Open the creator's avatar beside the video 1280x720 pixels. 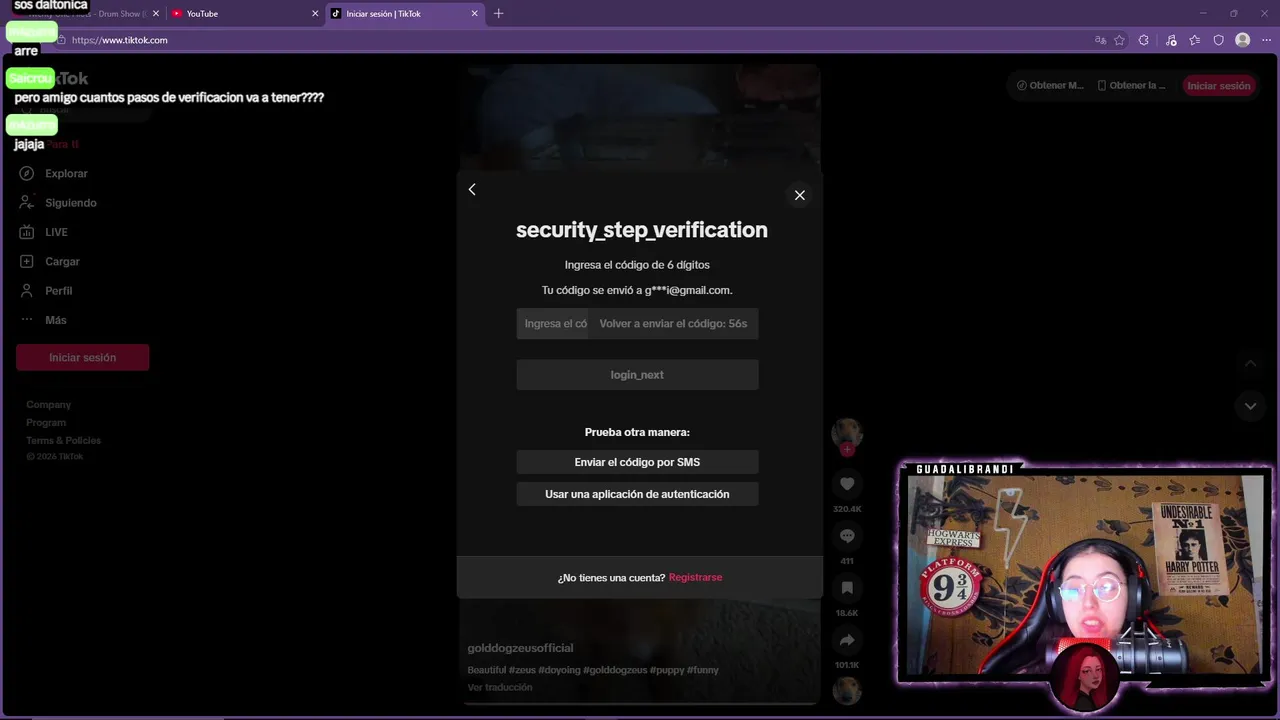coord(847,432)
